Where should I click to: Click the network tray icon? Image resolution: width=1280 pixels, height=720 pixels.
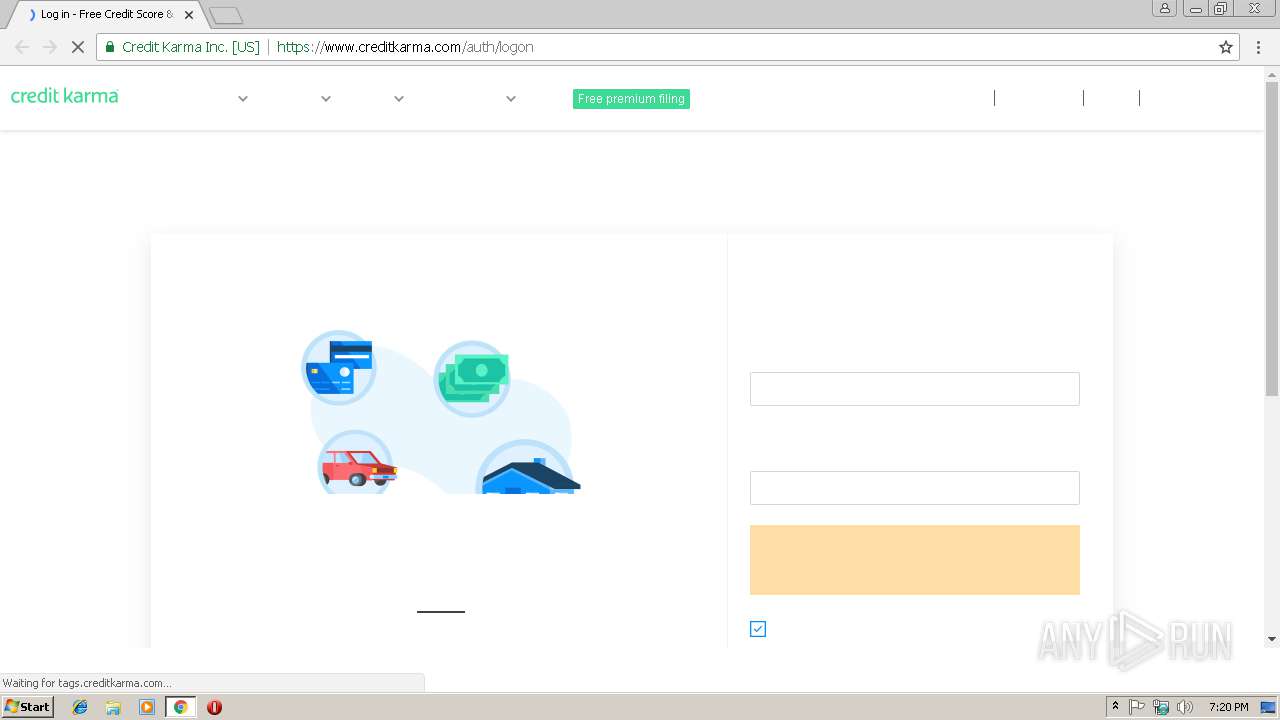click(x=1161, y=707)
